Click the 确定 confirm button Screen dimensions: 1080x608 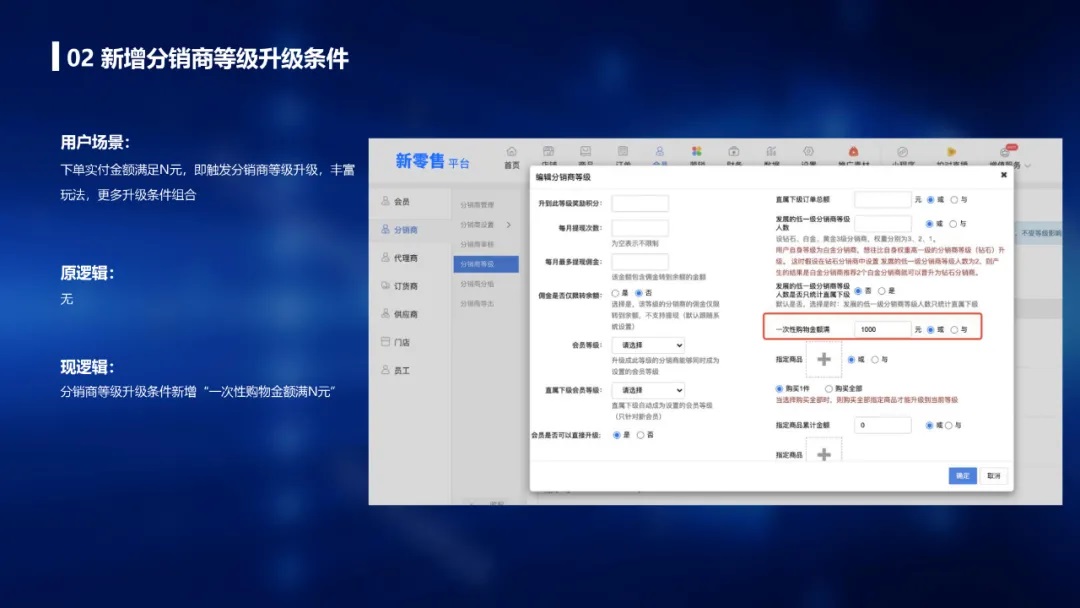(962, 476)
